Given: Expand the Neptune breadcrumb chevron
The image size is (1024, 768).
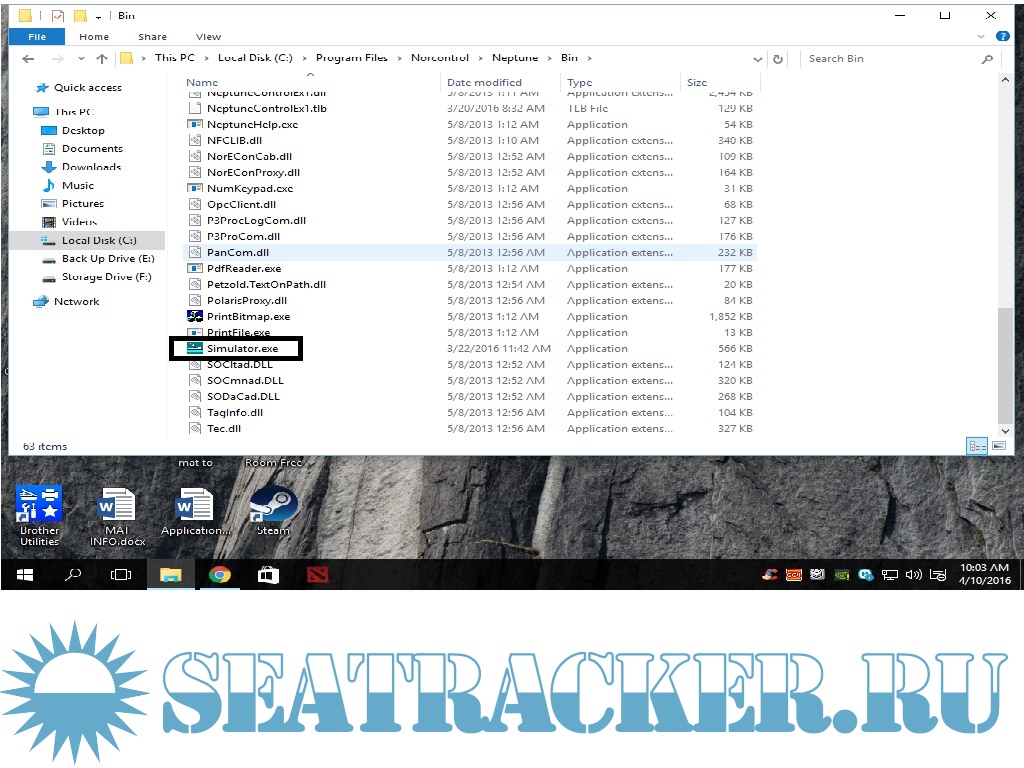Looking at the screenshot, I should [x=548, y=58].
